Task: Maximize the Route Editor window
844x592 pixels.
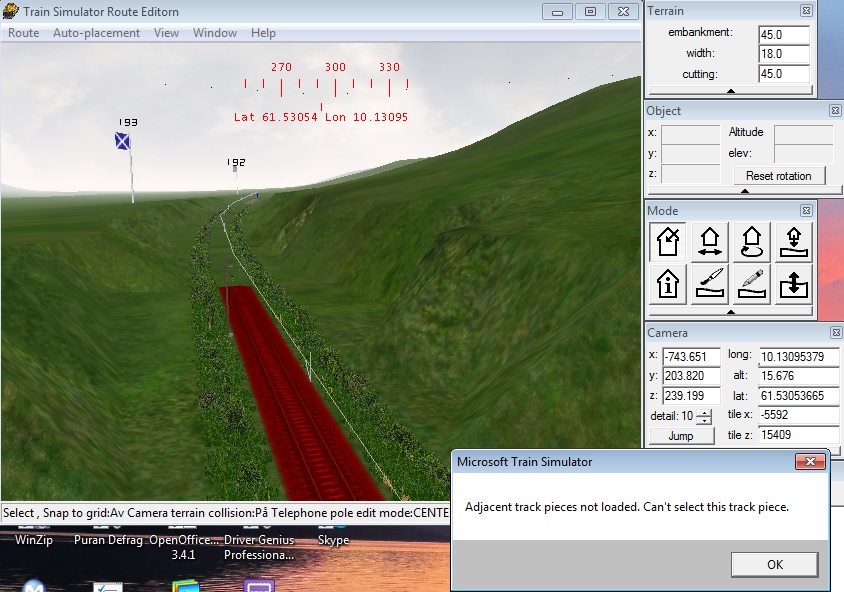Action: [x=590, y=11]
